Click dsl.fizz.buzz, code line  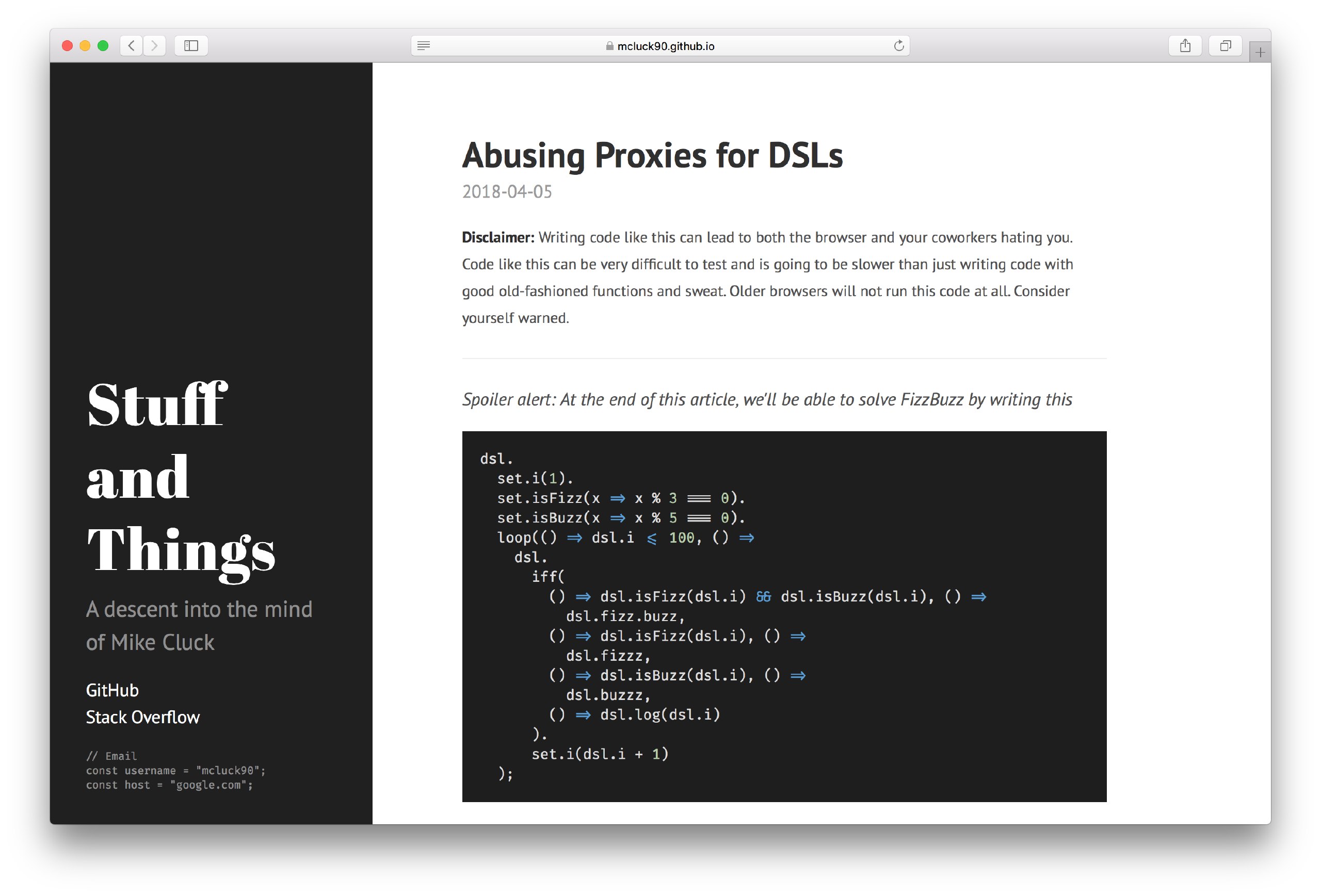[x=625, y=616]
